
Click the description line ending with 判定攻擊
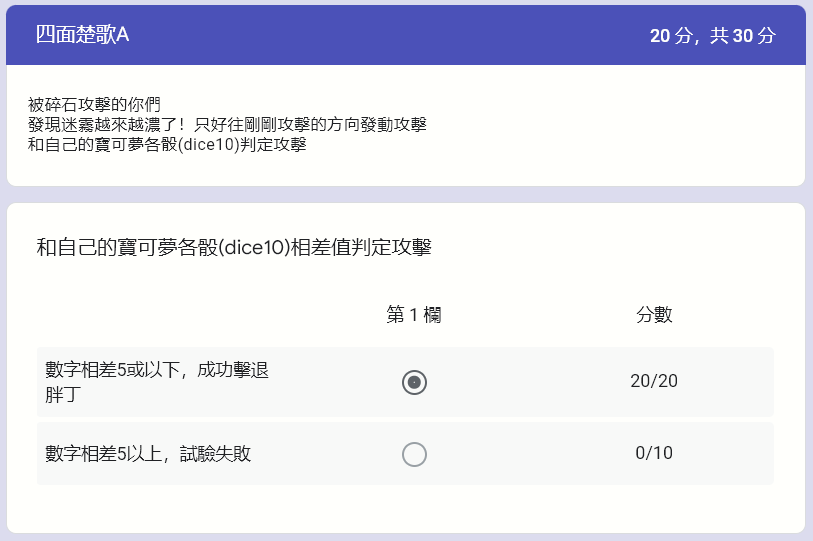click(167, 144)
